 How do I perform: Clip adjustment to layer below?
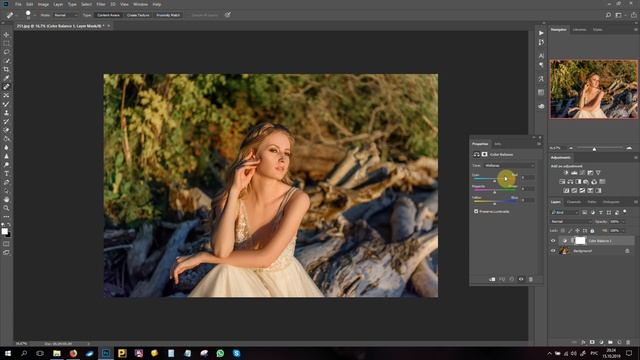click(x=492, y=279)
